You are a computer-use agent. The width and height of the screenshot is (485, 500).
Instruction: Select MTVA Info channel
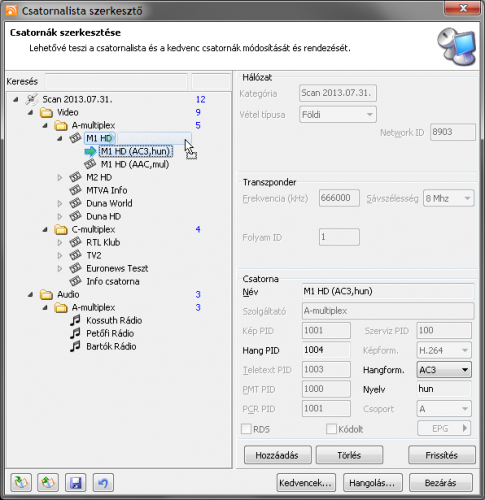[107, 190]
